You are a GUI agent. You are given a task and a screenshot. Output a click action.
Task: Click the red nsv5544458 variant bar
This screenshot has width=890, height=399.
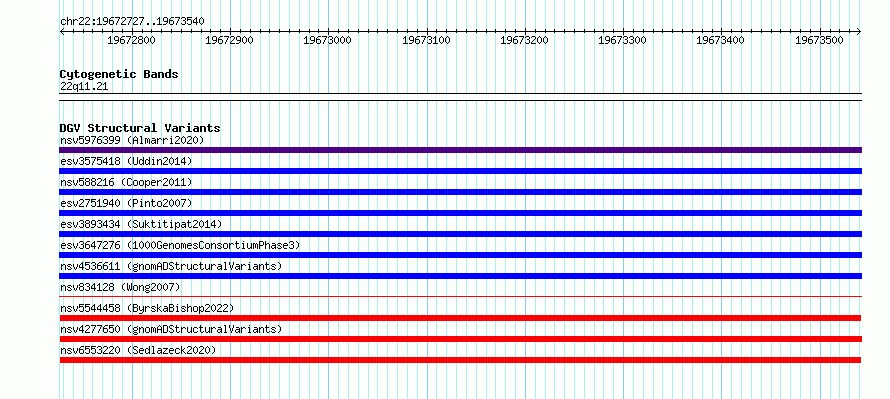coord(460,318)
